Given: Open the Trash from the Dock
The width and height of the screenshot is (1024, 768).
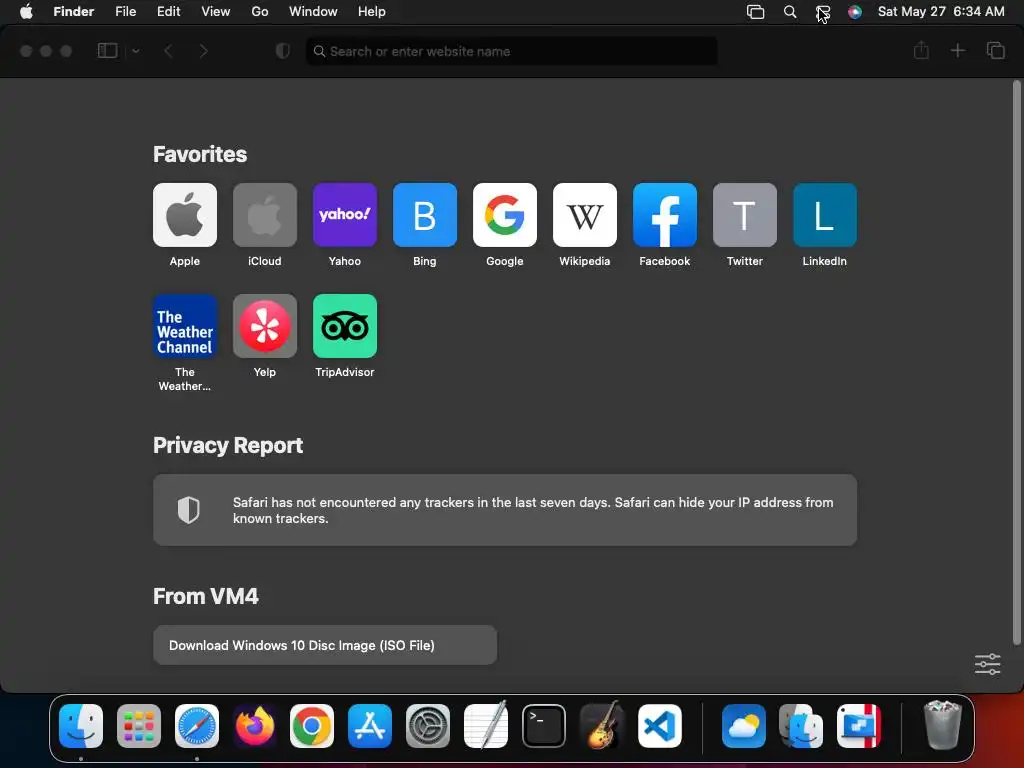Looking at the screenshot, I should (943, 725).
